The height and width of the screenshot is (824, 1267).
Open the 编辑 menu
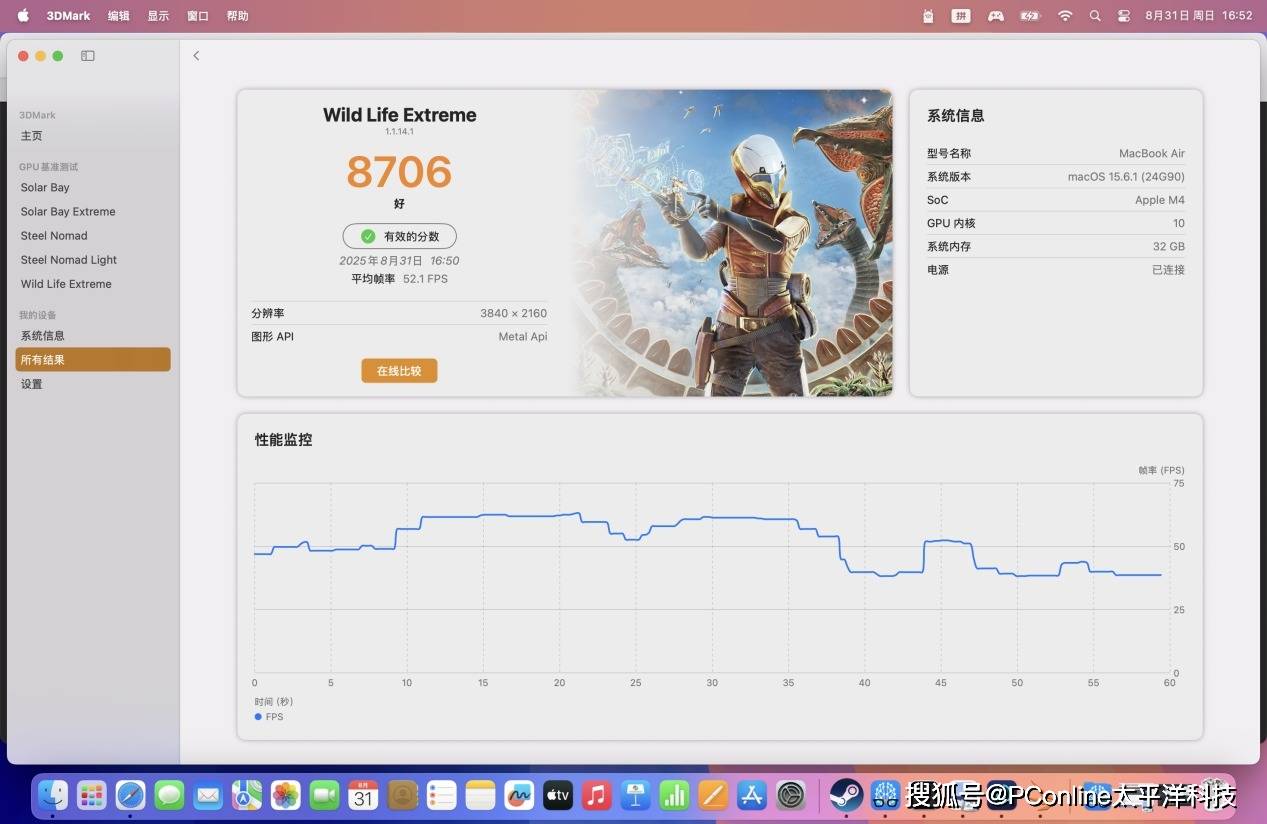[x=119, y=15]
